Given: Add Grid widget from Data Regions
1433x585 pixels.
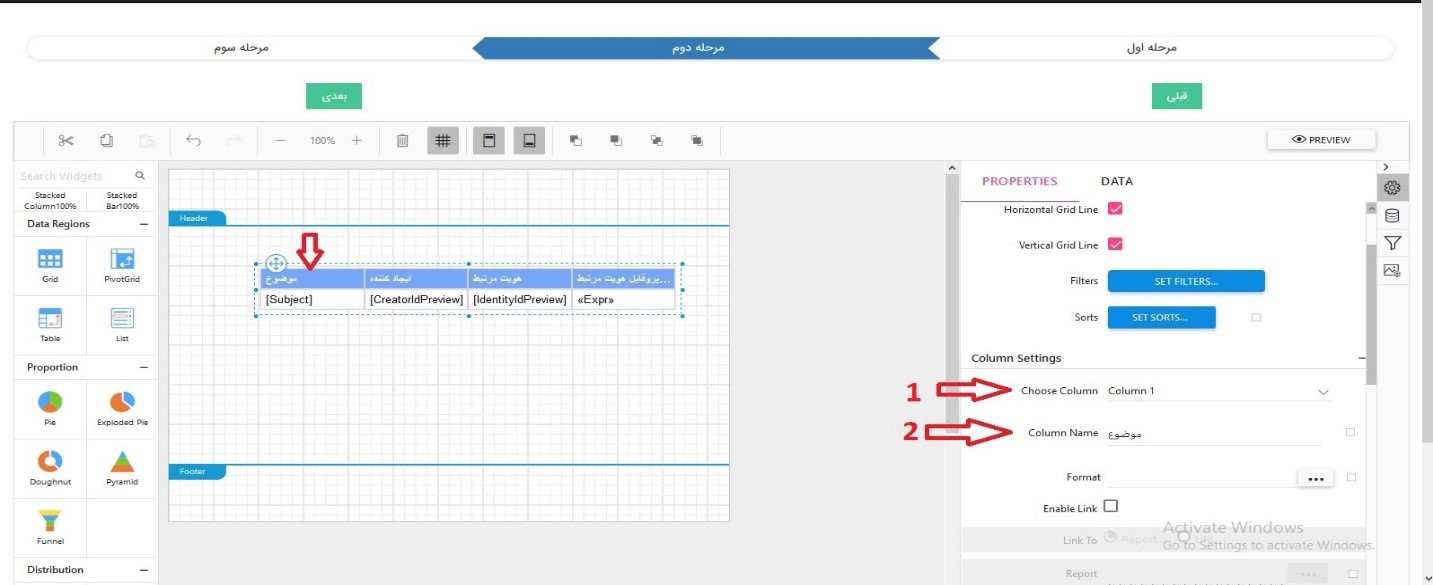Looking at the screenshot, I should [x=50, y=265].
